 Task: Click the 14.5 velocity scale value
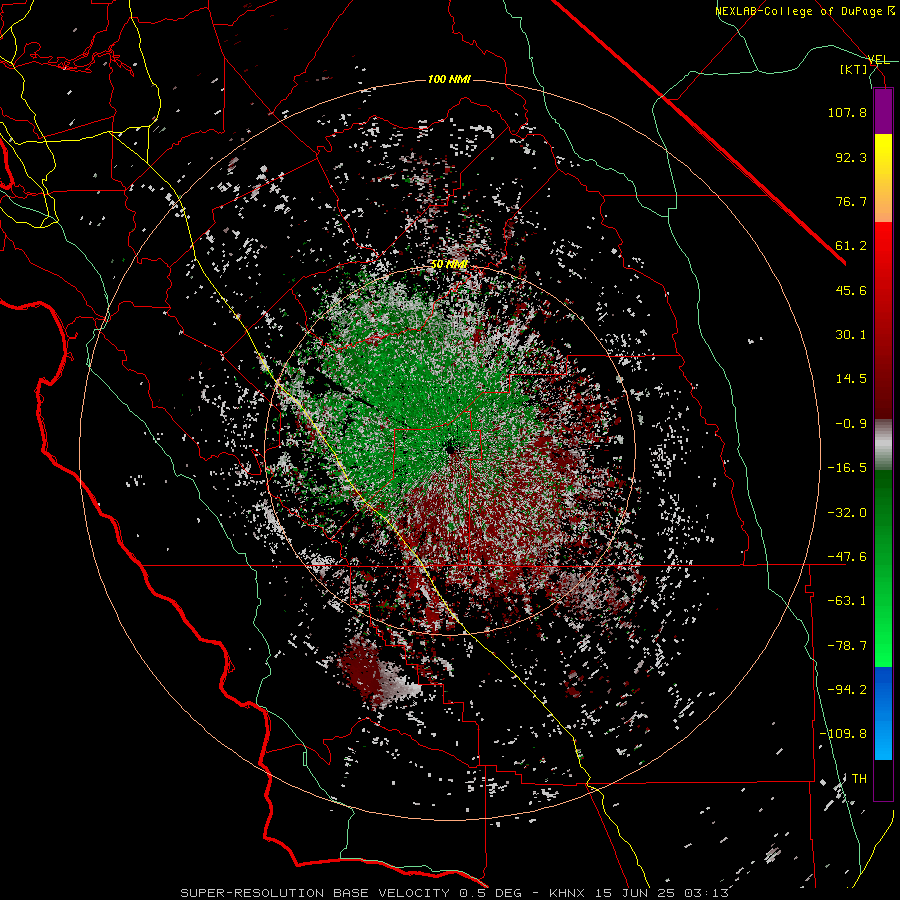851,379
